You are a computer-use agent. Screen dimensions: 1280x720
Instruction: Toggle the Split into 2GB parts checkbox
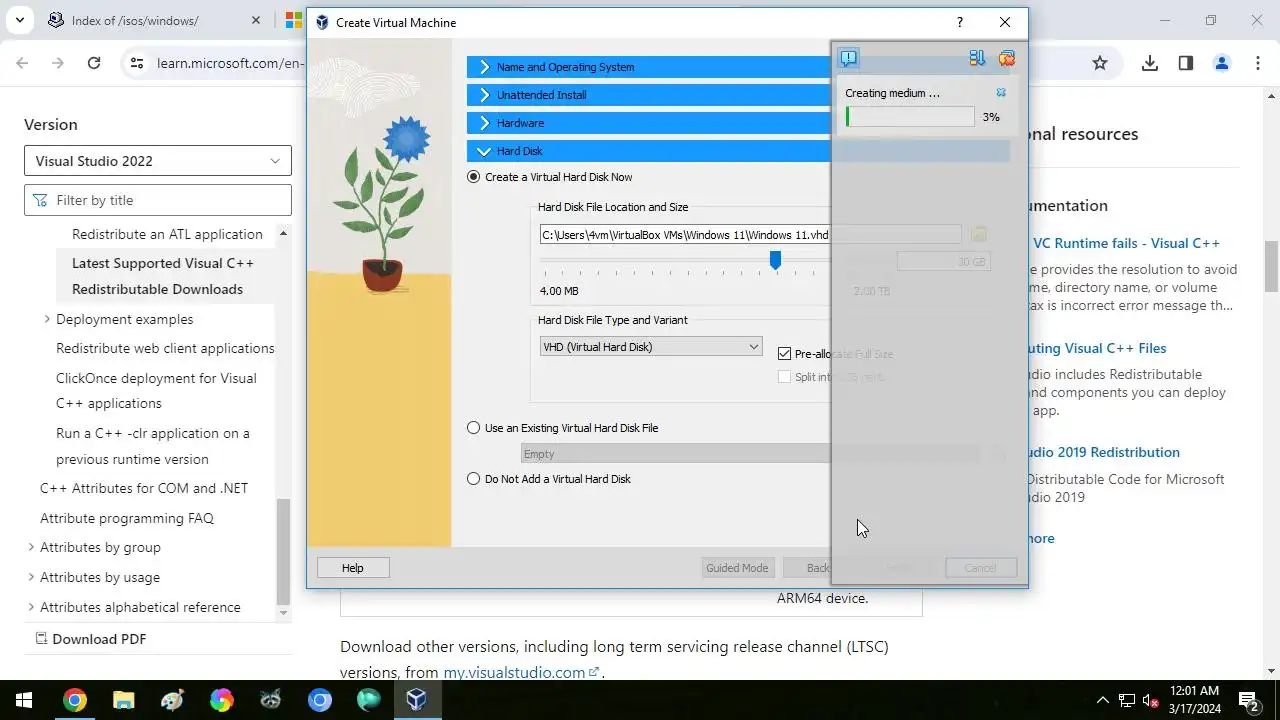(x=785, y=377)
